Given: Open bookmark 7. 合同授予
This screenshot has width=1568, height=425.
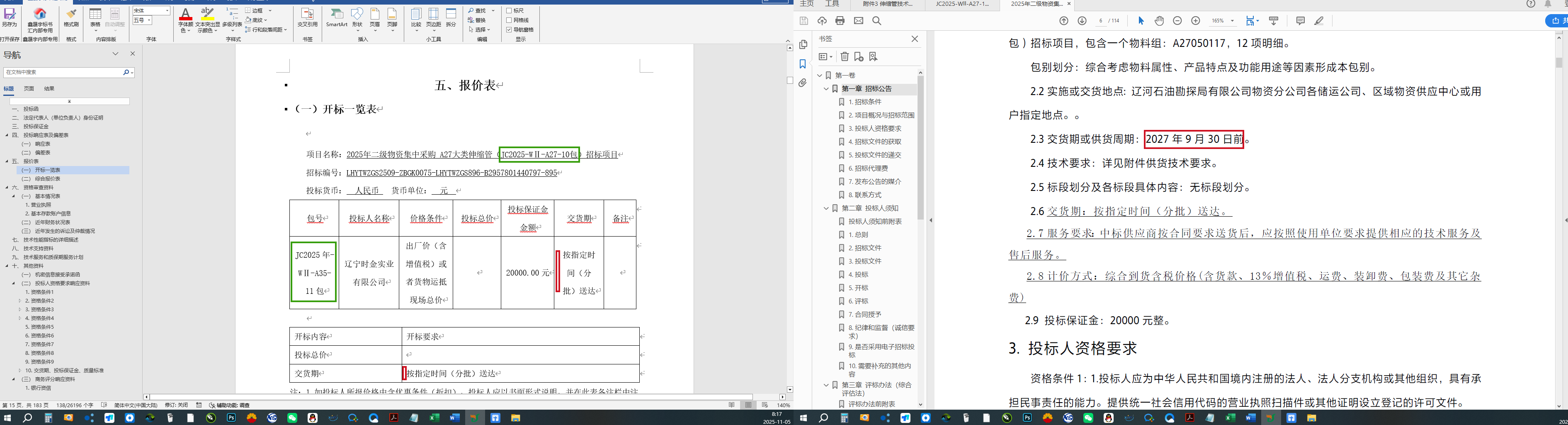Looking at the screenshot, I should (x=864, y=315).
